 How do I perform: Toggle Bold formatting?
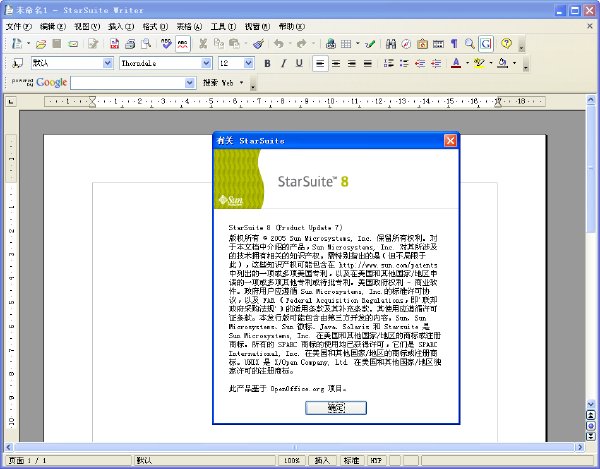pyautogui.click(x=267, y=64)
